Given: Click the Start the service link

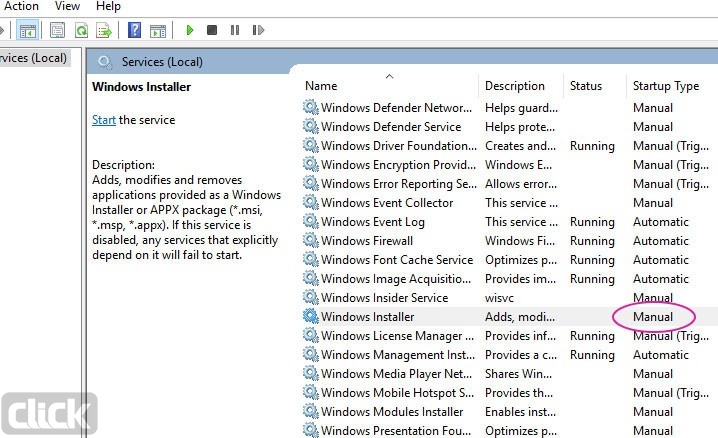Looking at the screenshot, I should 104,120.
